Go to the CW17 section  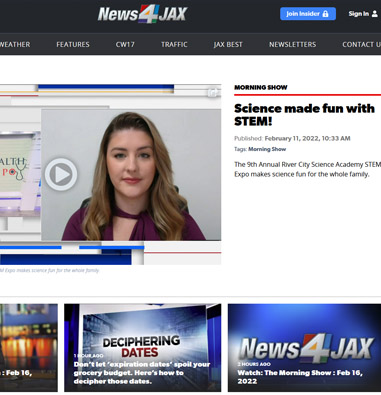coord(125,44)
